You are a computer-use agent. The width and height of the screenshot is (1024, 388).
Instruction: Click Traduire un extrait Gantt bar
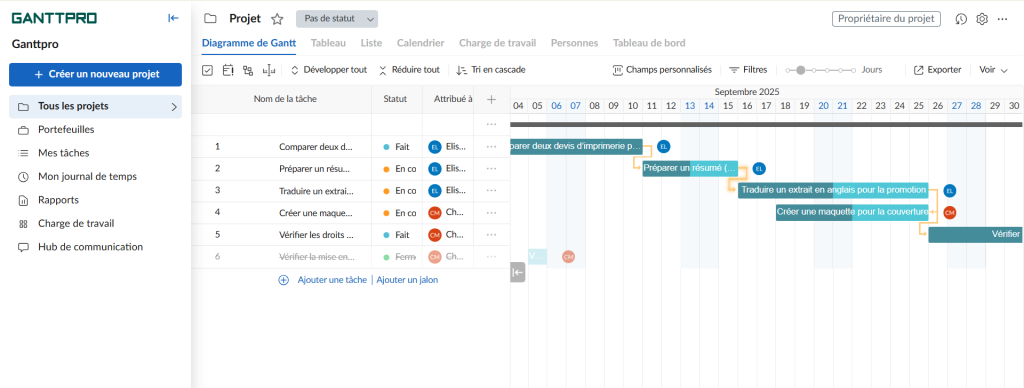pos(833,190)
